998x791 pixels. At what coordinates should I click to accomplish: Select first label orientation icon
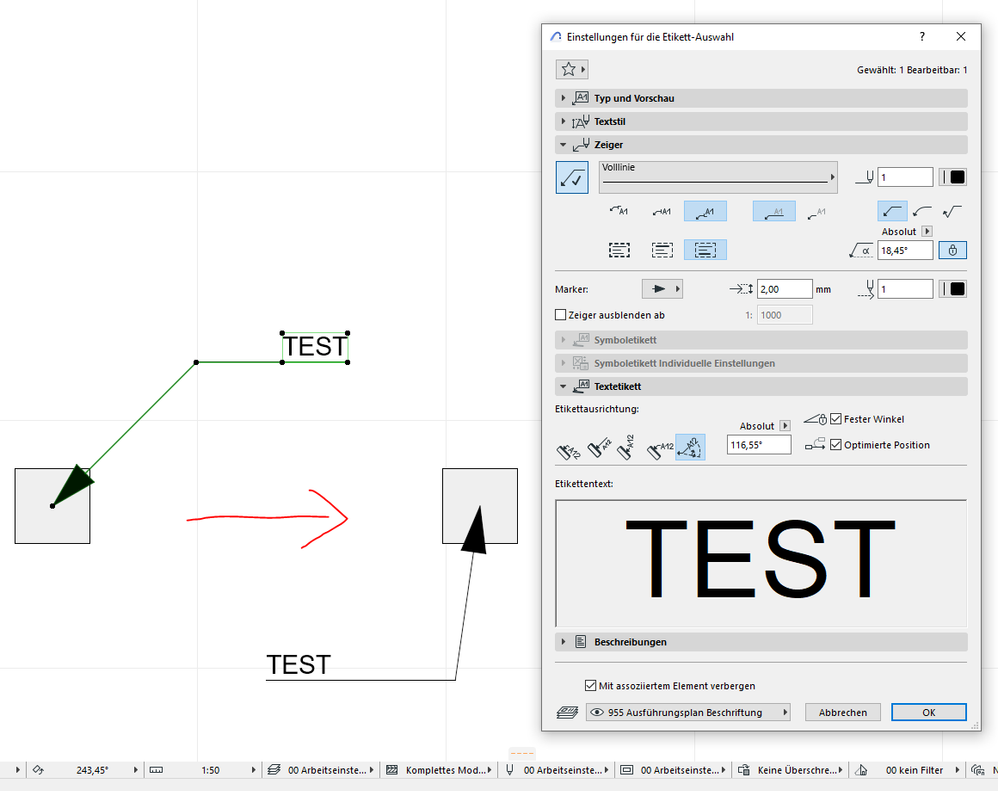click(568, 450)
